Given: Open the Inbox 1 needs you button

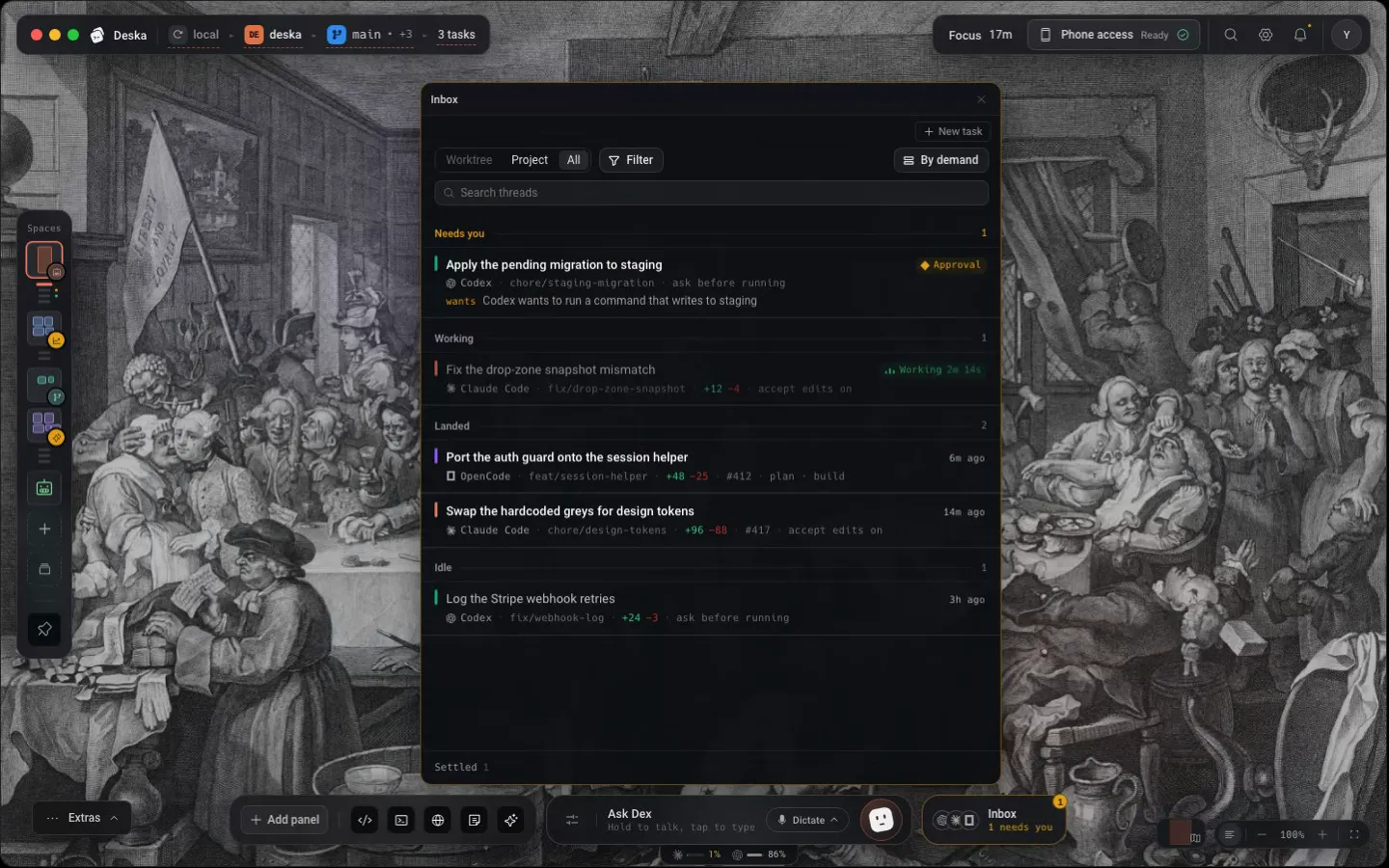Looking at the screenshot, I should click(x=994, y=820).
